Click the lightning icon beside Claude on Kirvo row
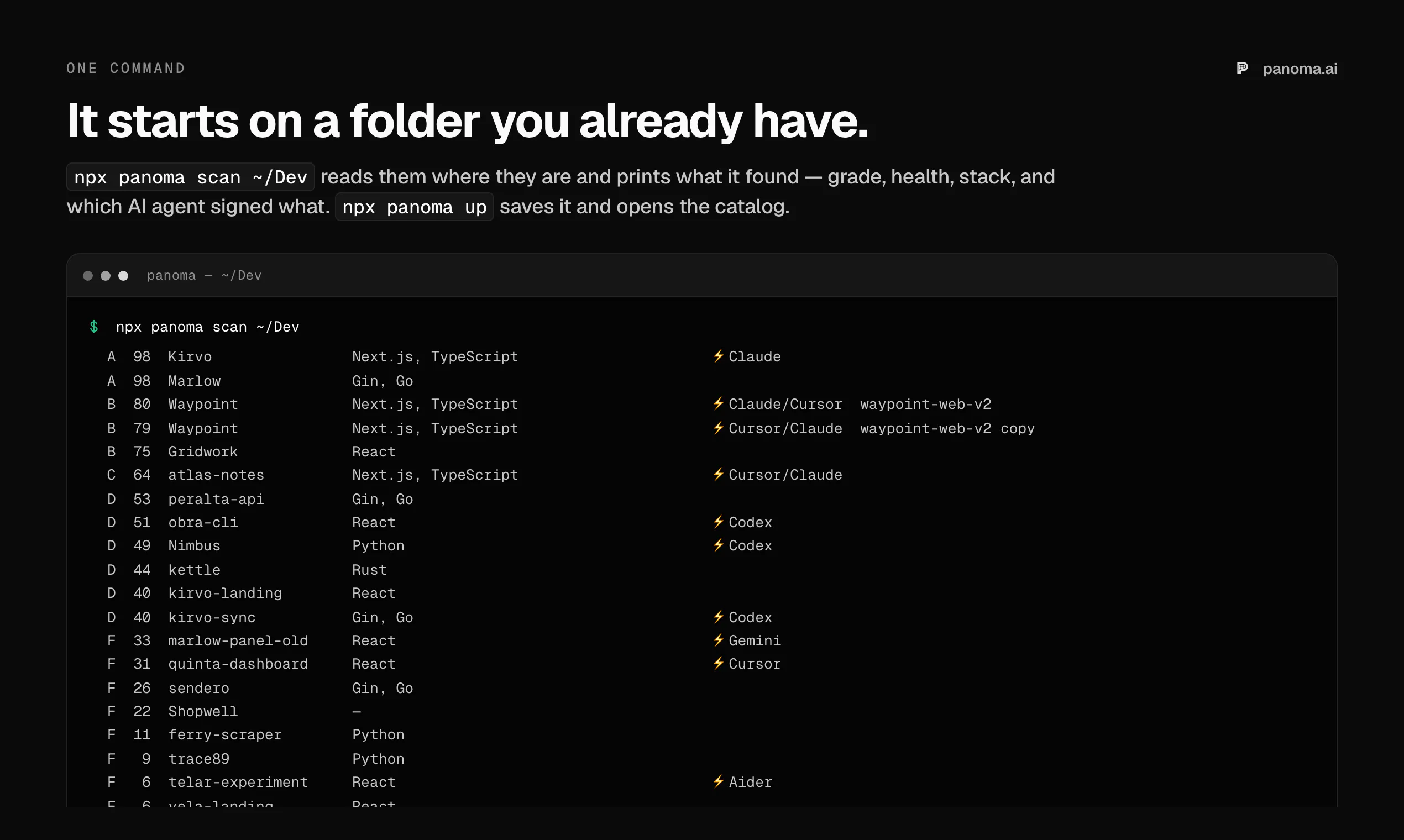 point(719,356)
